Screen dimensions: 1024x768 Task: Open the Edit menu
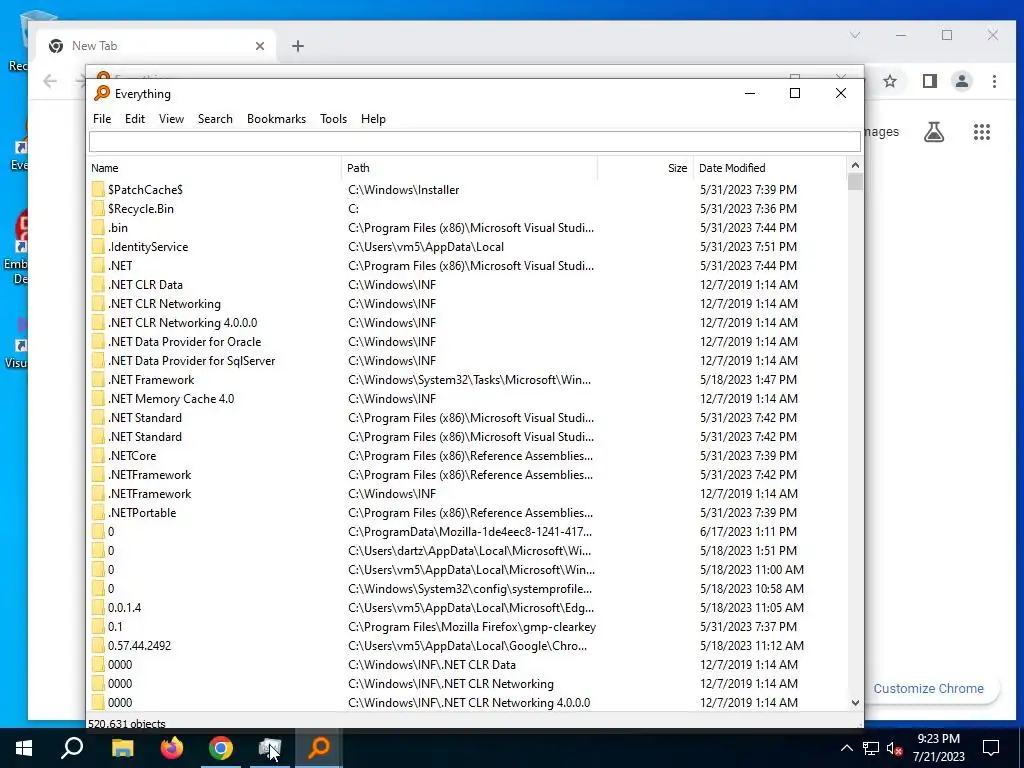click(135, 119)
